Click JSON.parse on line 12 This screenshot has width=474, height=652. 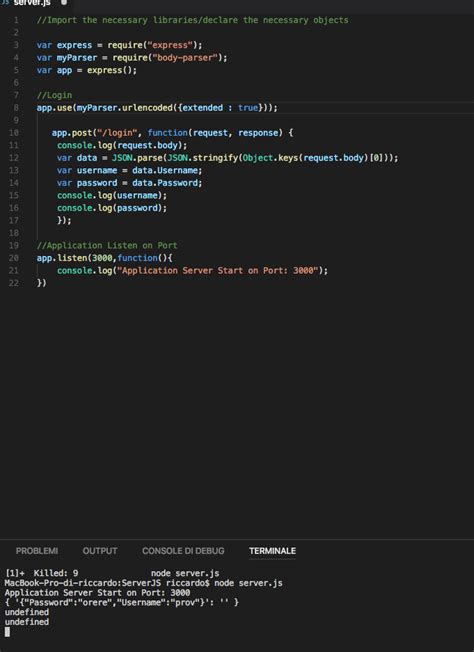click(138, 158)
